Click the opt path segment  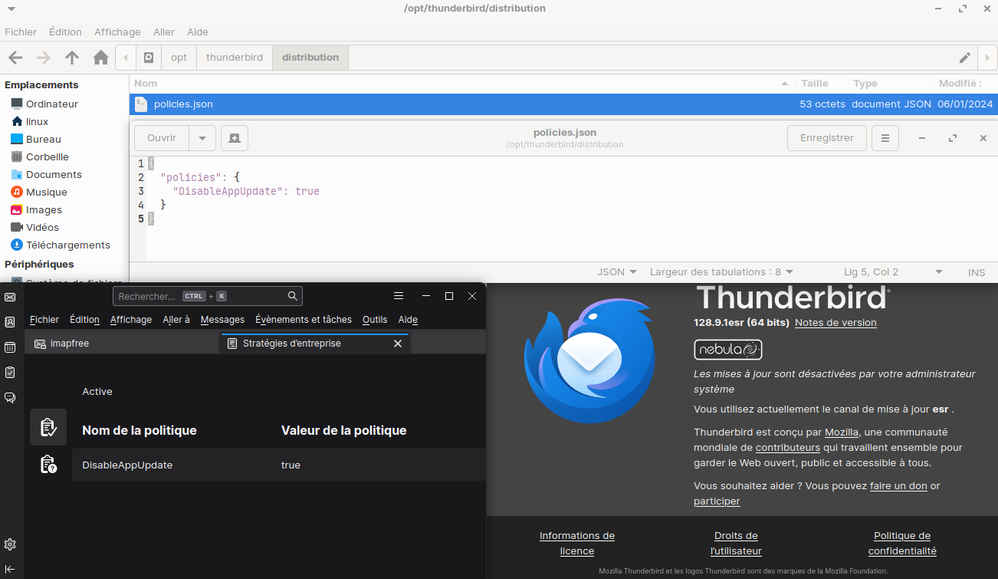pos(179,57)
